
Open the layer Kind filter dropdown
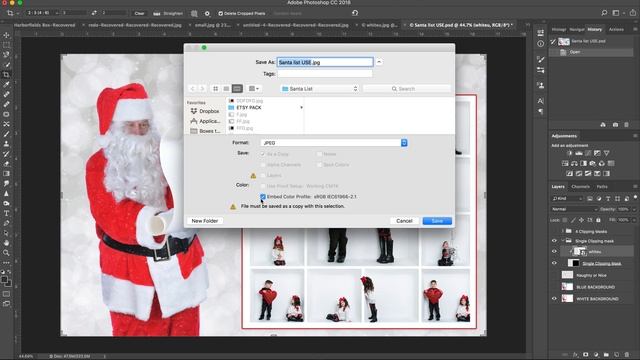pyautogui.click(x=568, y=198)
